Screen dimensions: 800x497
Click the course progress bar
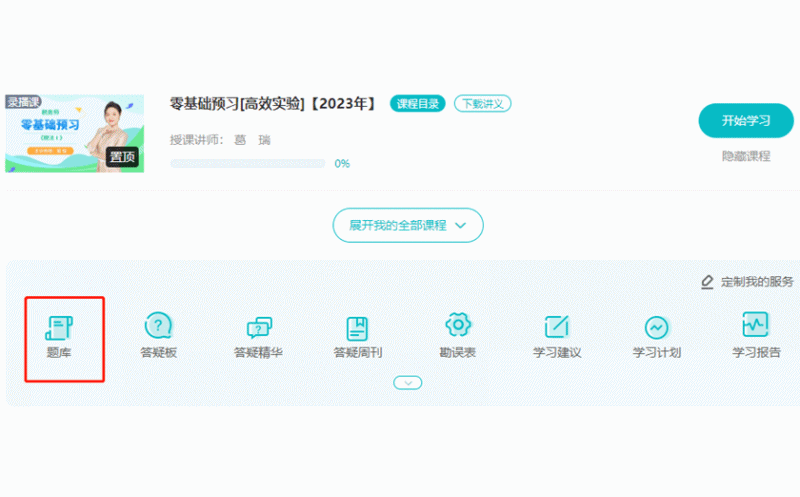[x=247, y=163]
